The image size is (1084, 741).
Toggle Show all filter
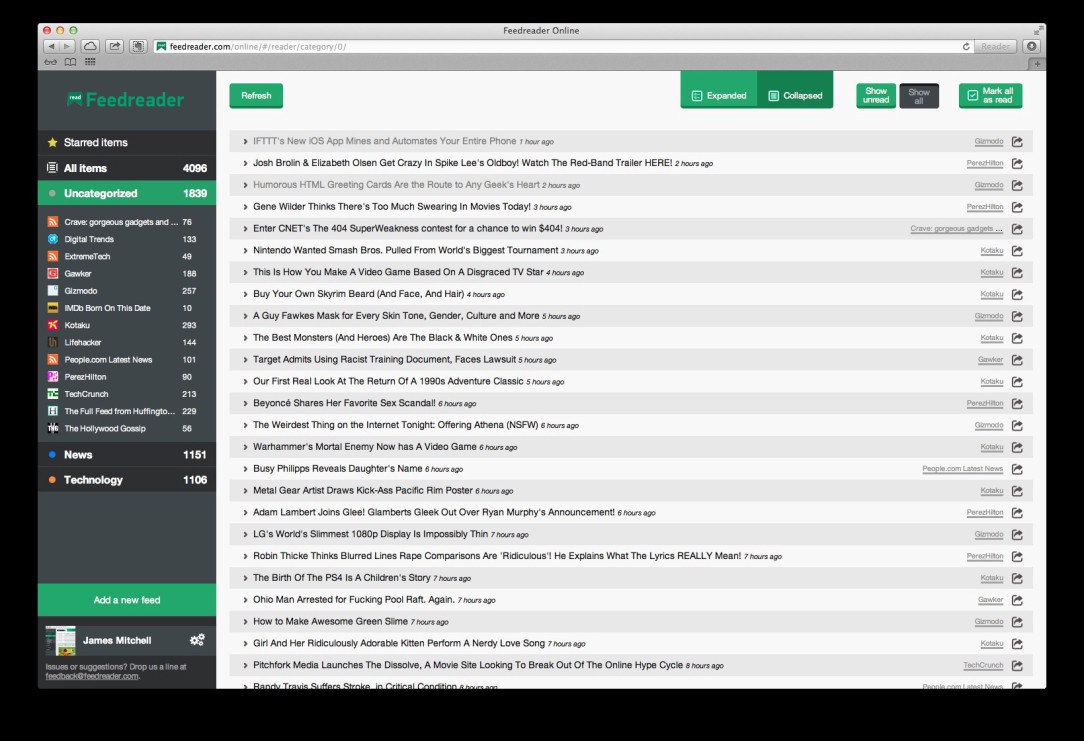pyautogui.click(x=919, y=96)
